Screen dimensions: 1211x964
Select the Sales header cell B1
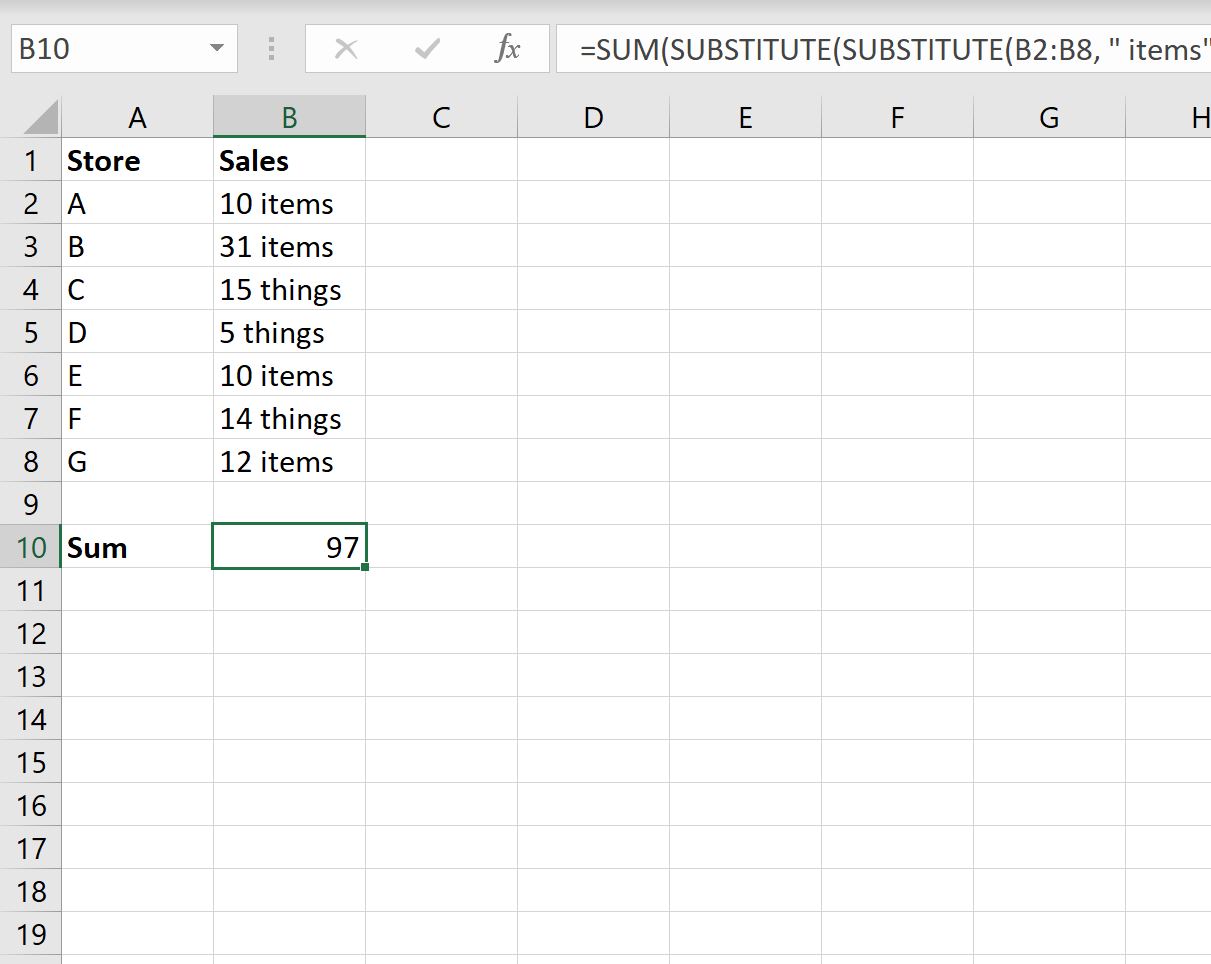(x=289, y=160)
